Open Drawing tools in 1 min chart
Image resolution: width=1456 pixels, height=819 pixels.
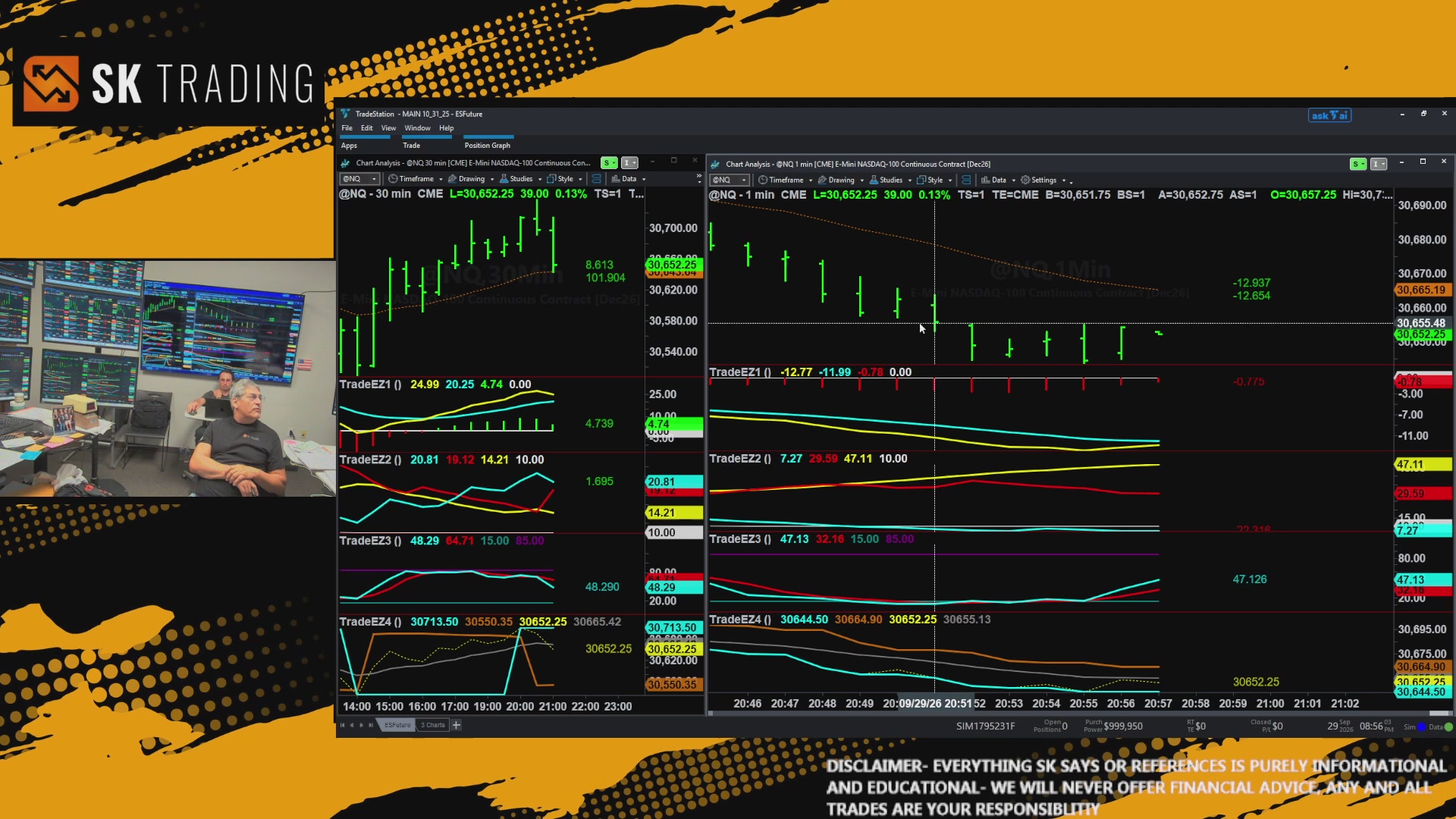click(x=840, y=180)
